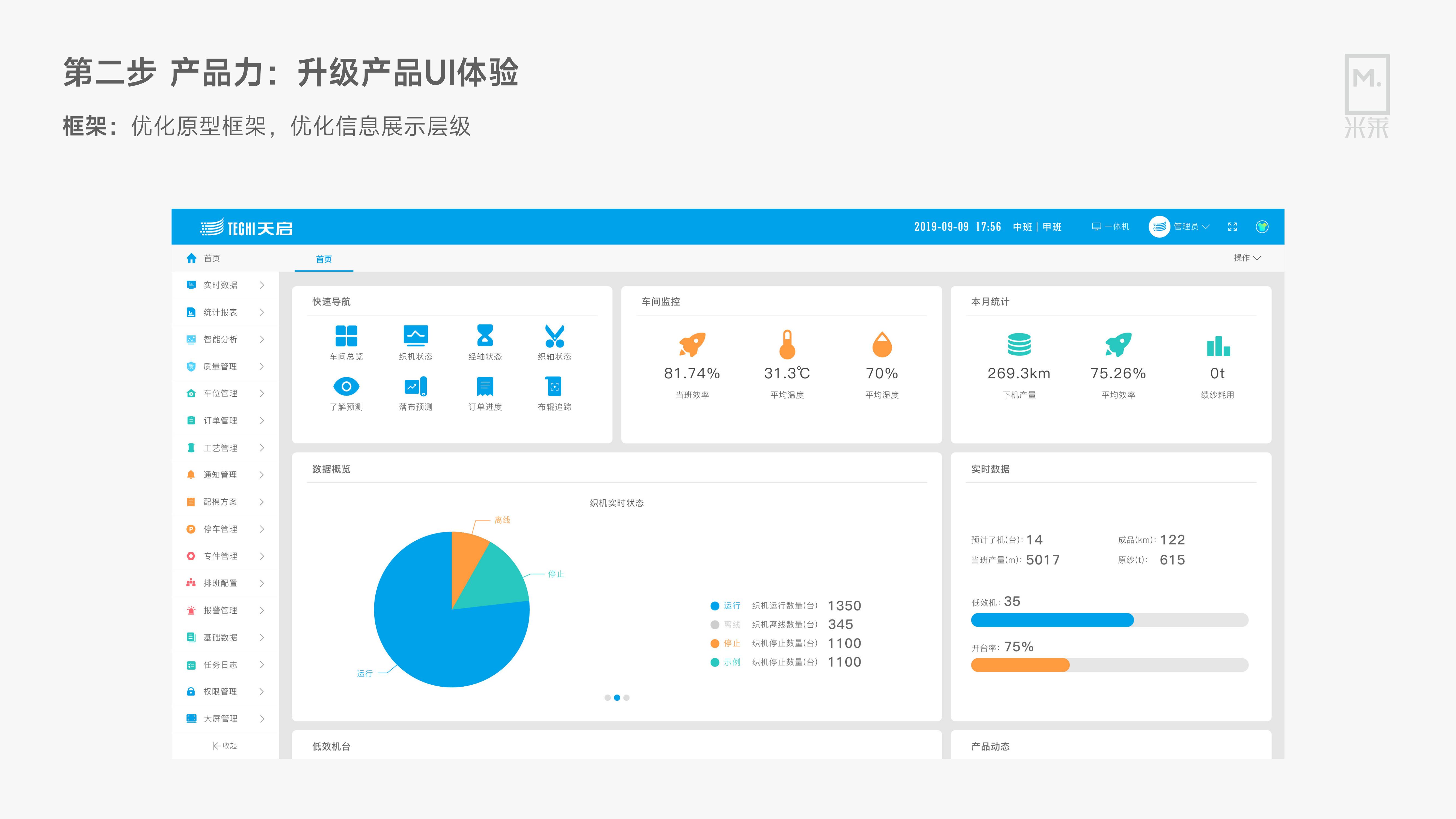
Task: Click the TECHI天启 logo
Action: pos(247,228)
